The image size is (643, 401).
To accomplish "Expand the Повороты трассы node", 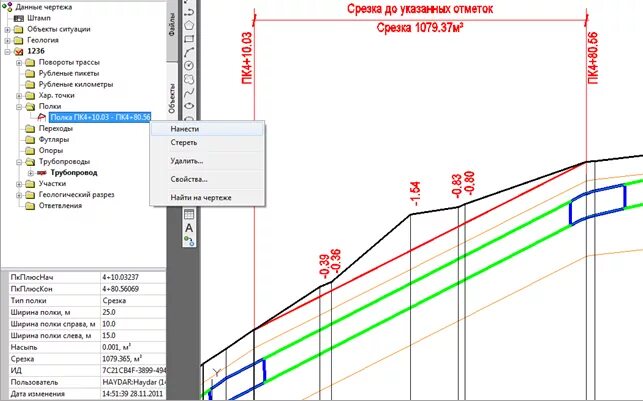I will [x=19, y=63].
